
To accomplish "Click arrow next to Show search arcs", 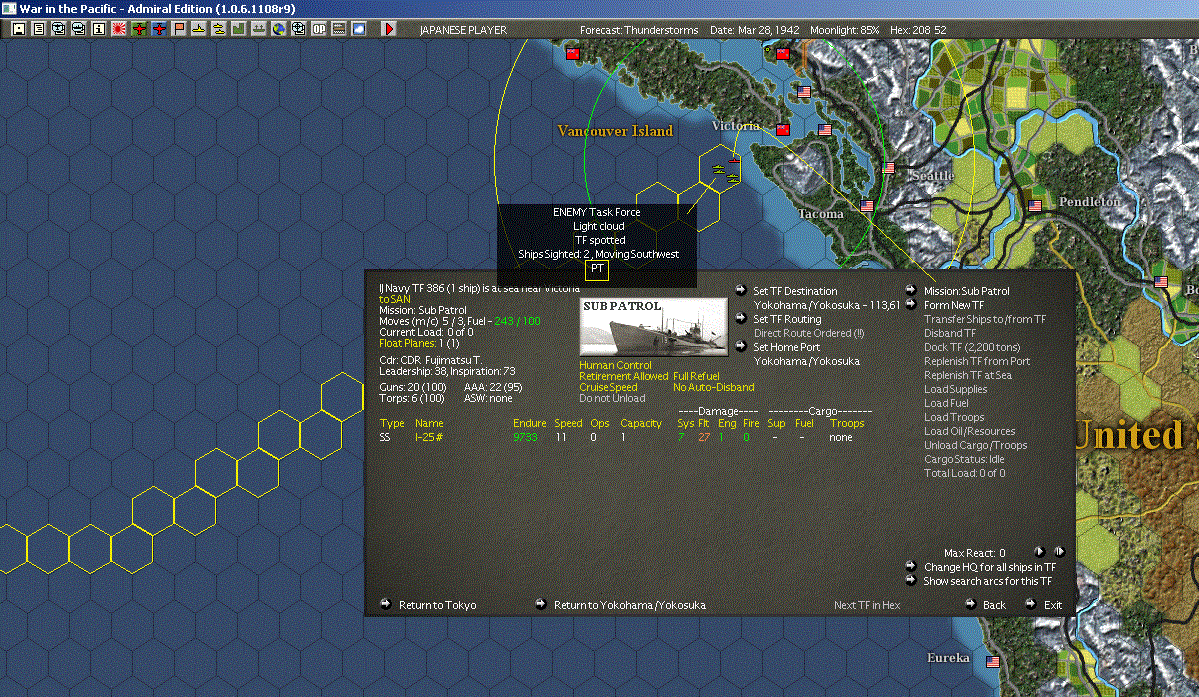I will (x=911, y=580).
